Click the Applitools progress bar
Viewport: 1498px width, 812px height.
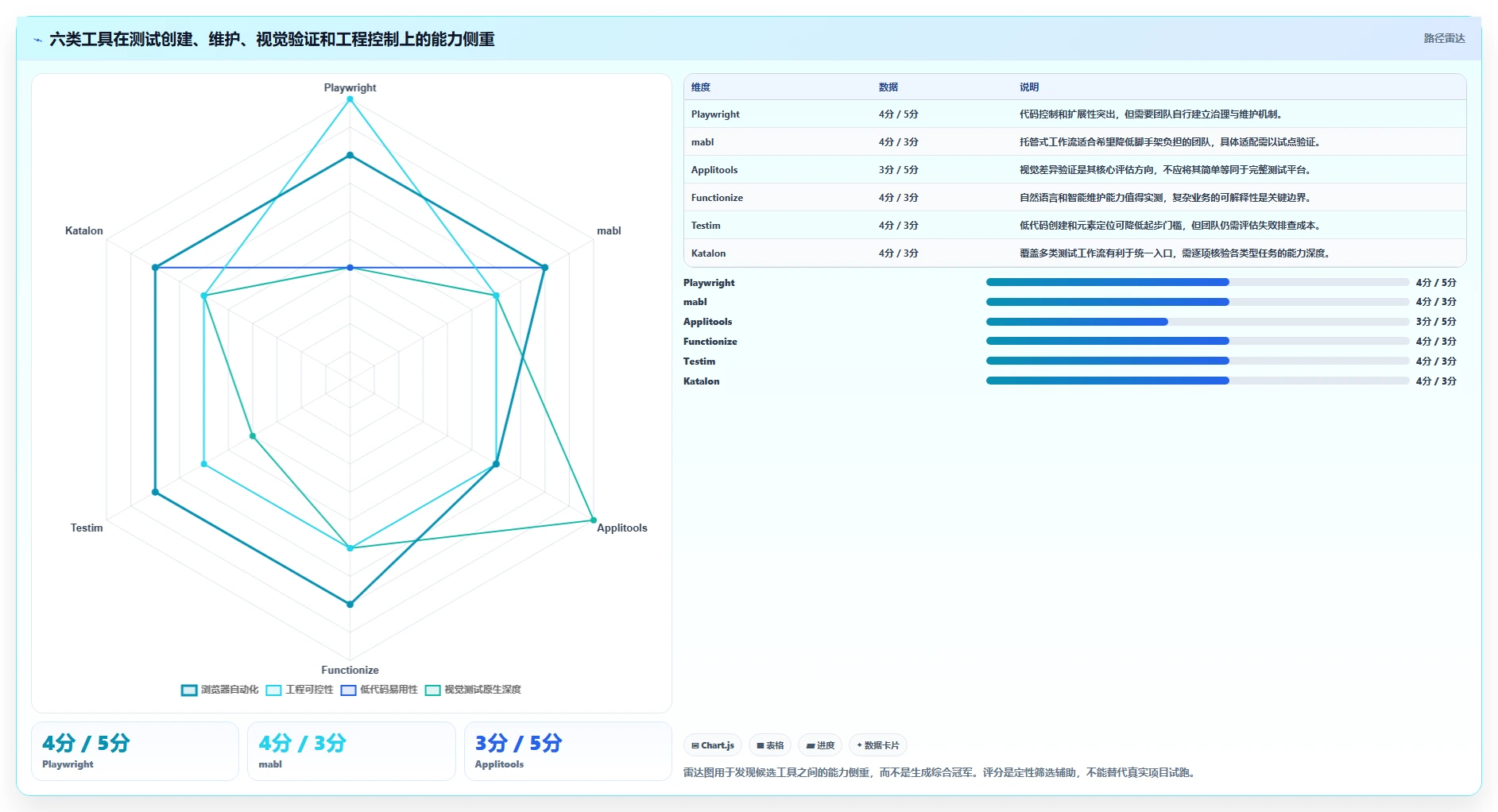click(x=1198, y=322)
